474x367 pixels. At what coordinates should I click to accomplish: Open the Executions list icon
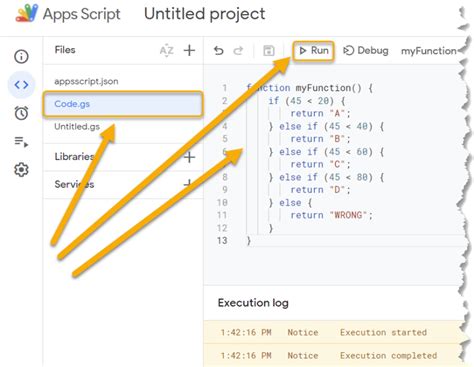tap(21, 142)
